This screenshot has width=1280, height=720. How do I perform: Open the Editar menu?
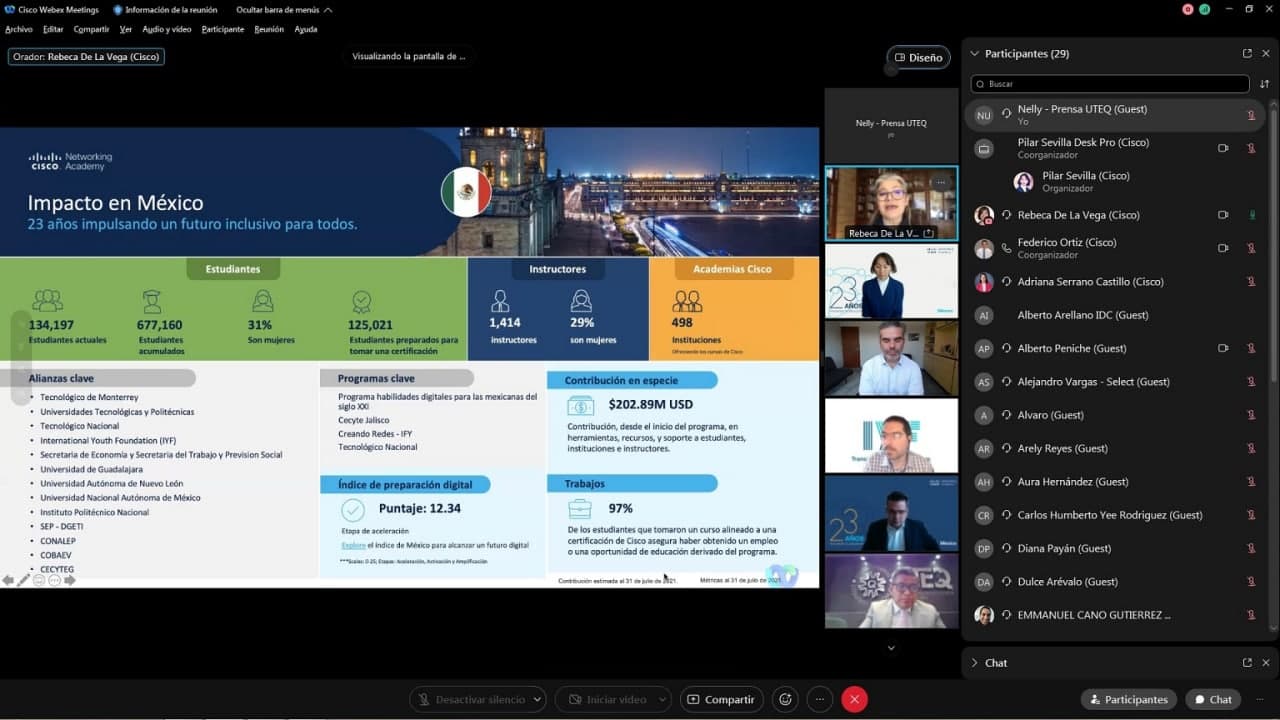point(53,29)
